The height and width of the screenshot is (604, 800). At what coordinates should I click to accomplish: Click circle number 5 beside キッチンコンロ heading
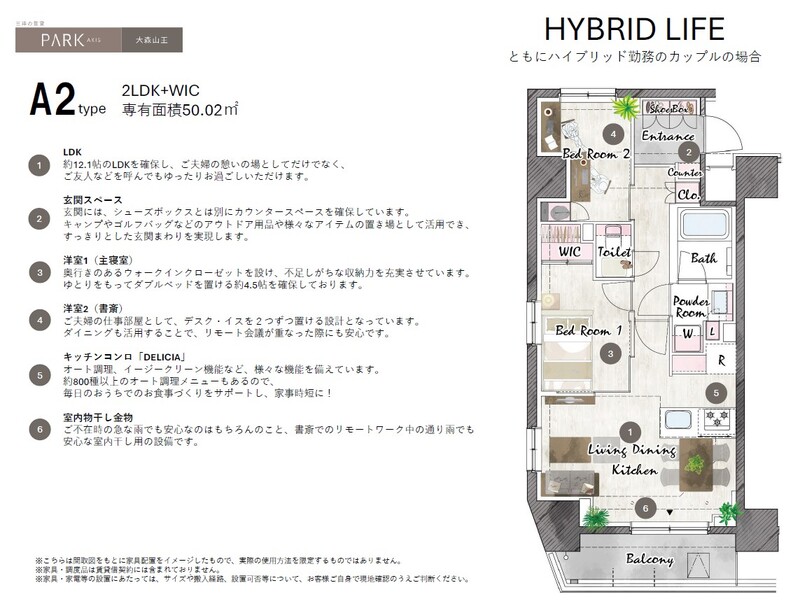(x=39, y=376)
